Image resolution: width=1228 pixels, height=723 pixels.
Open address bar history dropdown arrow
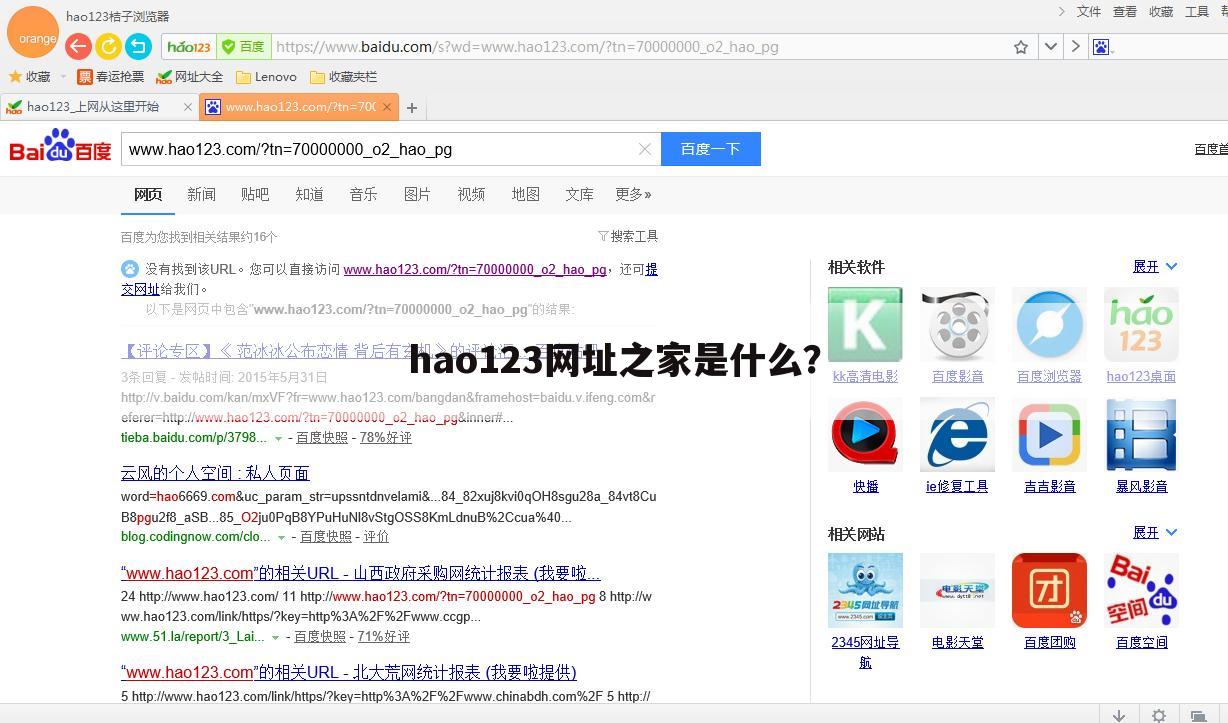[x=1050, y=47]
